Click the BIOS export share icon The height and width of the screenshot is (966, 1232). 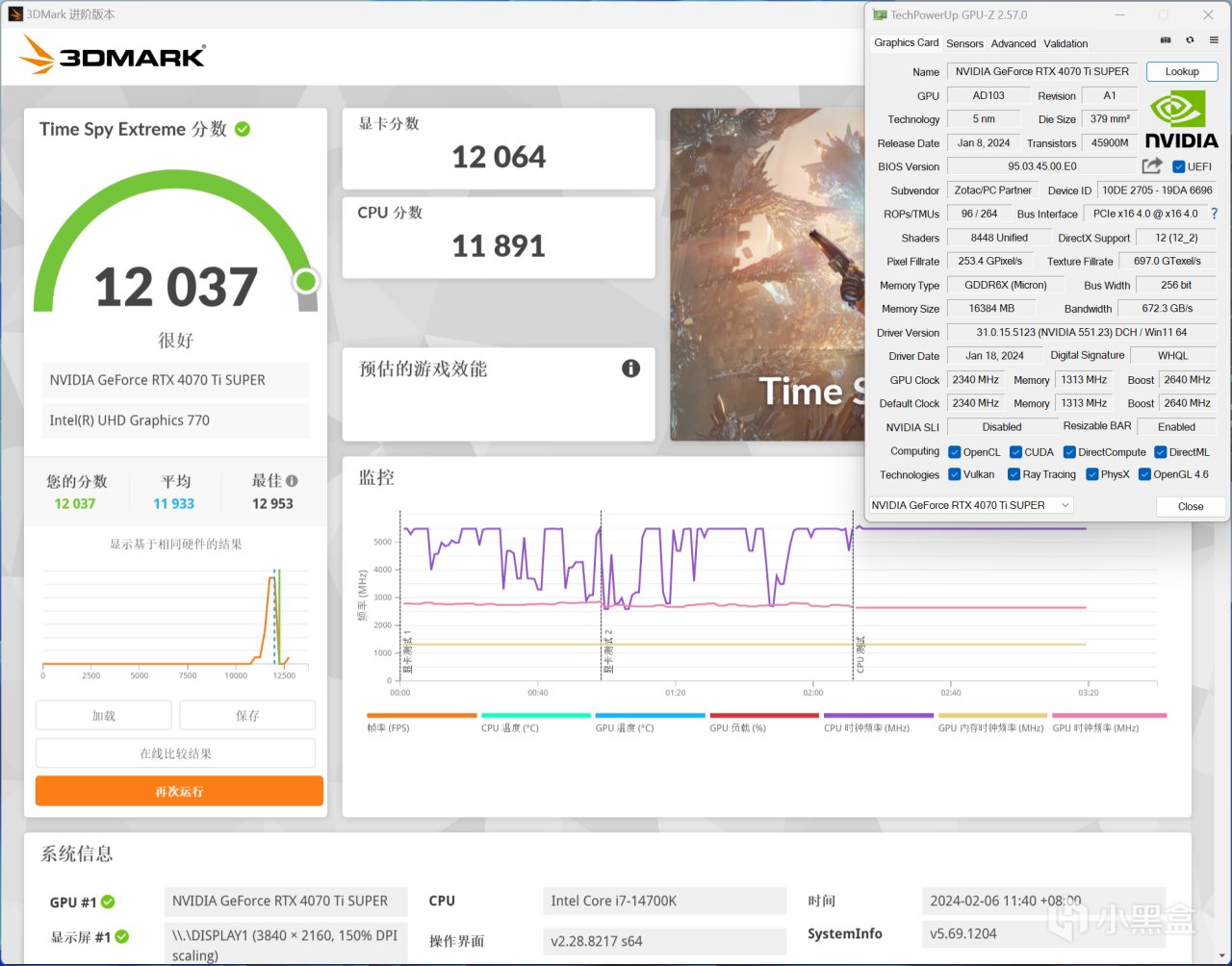(x=1152, y=165)
